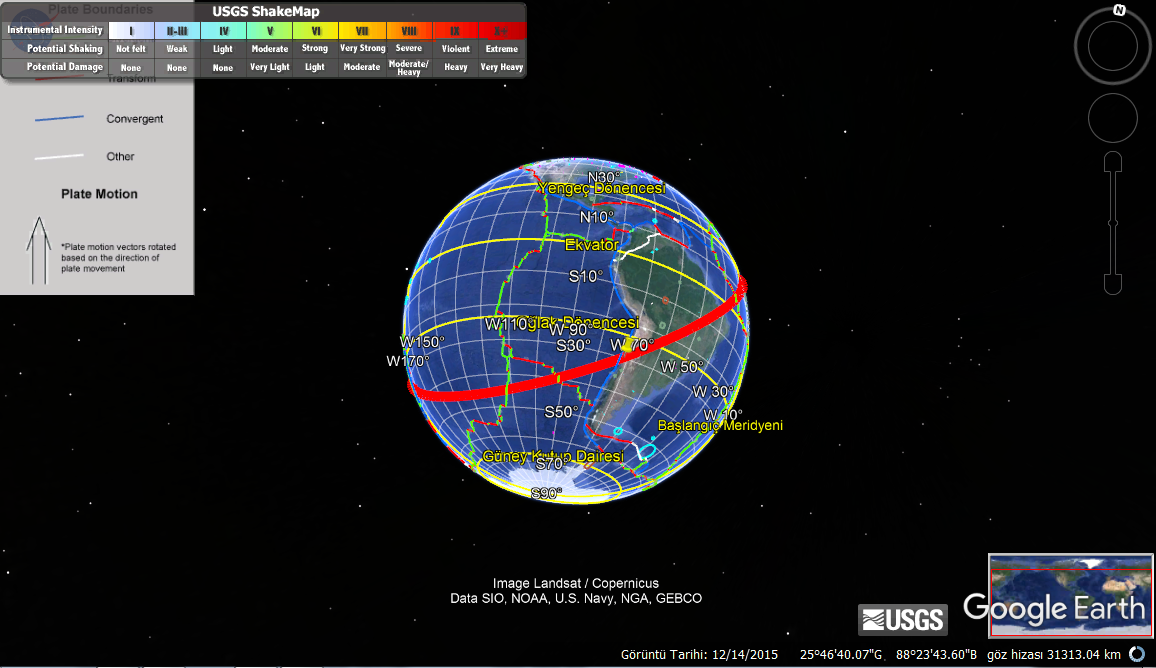
Task: Click the cyan oval marker near Antarctica
Action: coord(647,451)
